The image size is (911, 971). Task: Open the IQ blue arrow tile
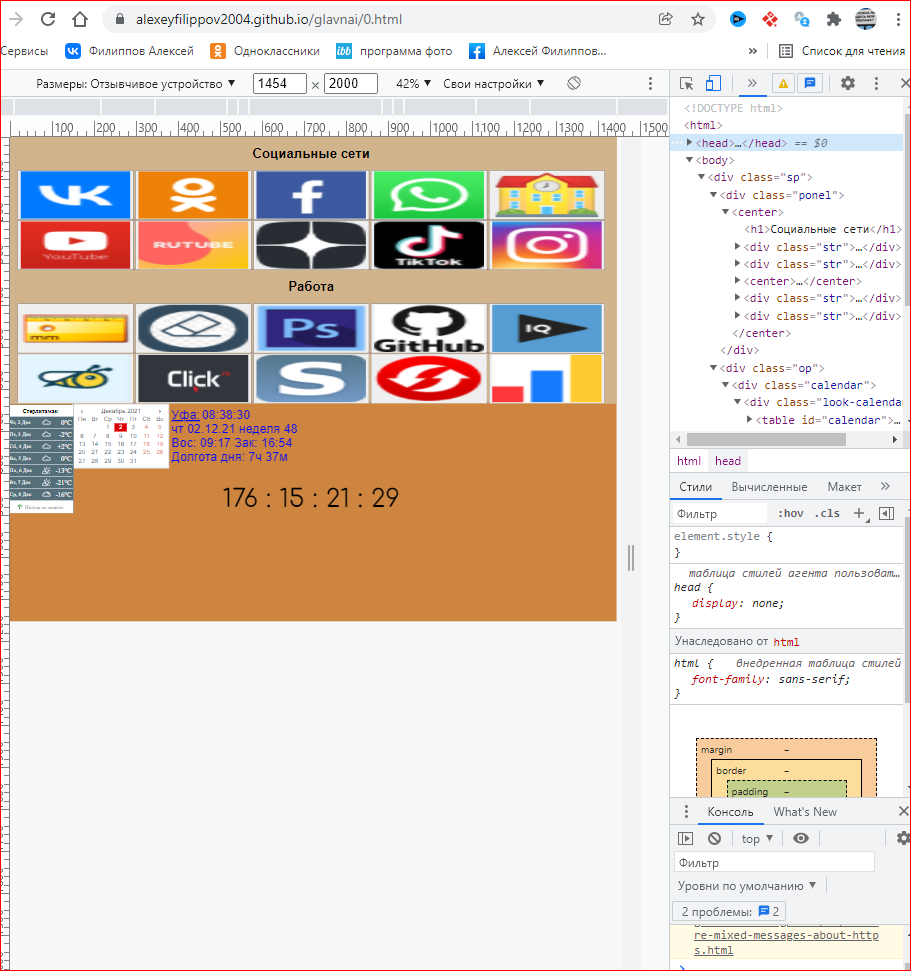546,328
